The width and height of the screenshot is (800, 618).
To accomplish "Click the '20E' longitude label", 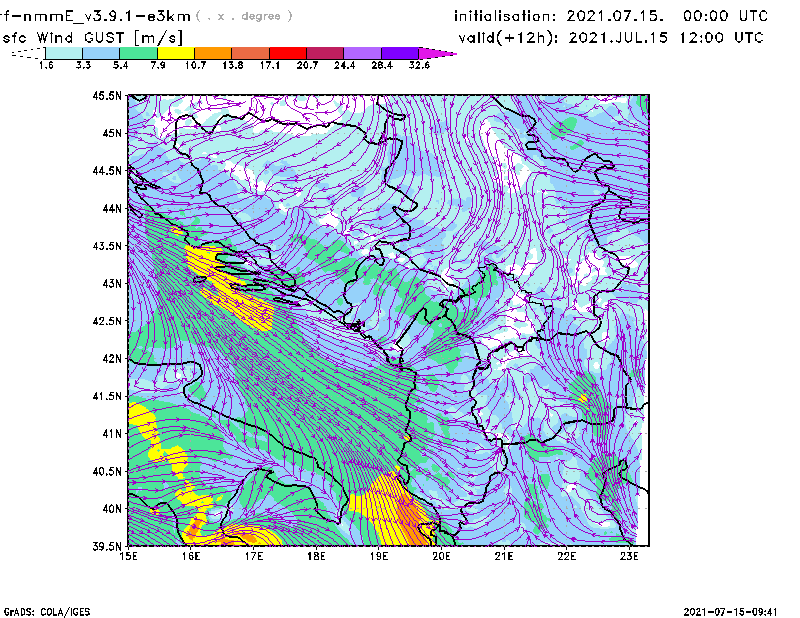I will pos(441,556).
